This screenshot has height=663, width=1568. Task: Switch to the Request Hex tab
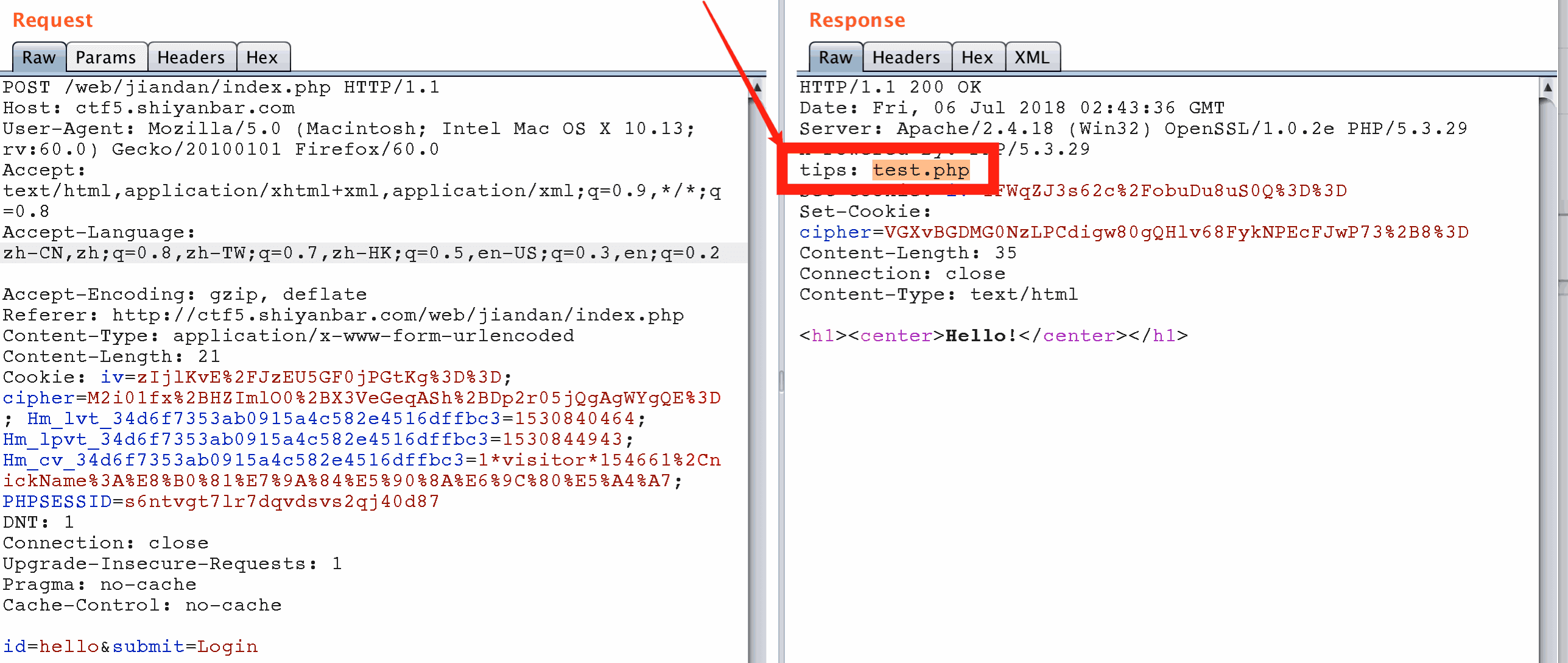click(262, 57)
